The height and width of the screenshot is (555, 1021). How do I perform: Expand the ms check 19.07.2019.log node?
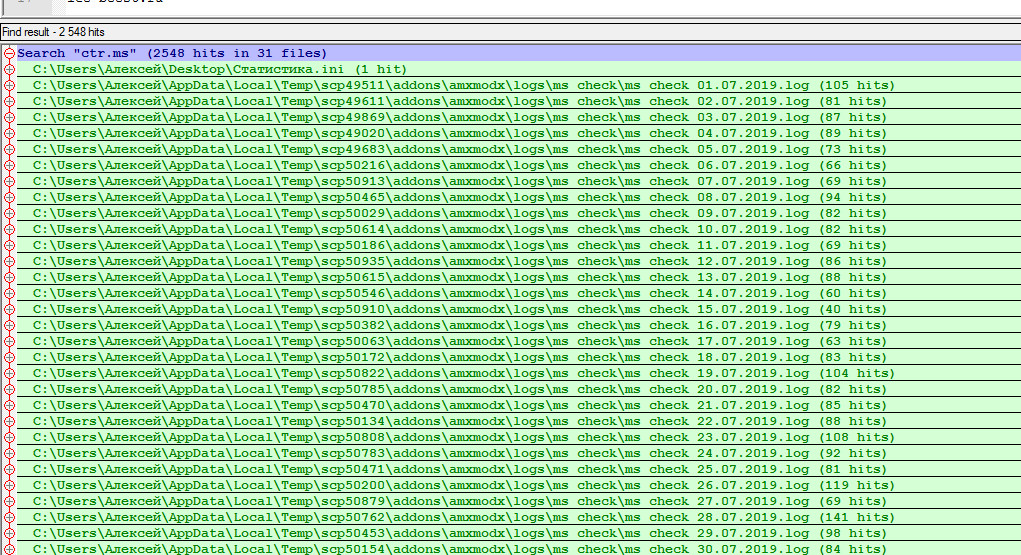(9, 374)
